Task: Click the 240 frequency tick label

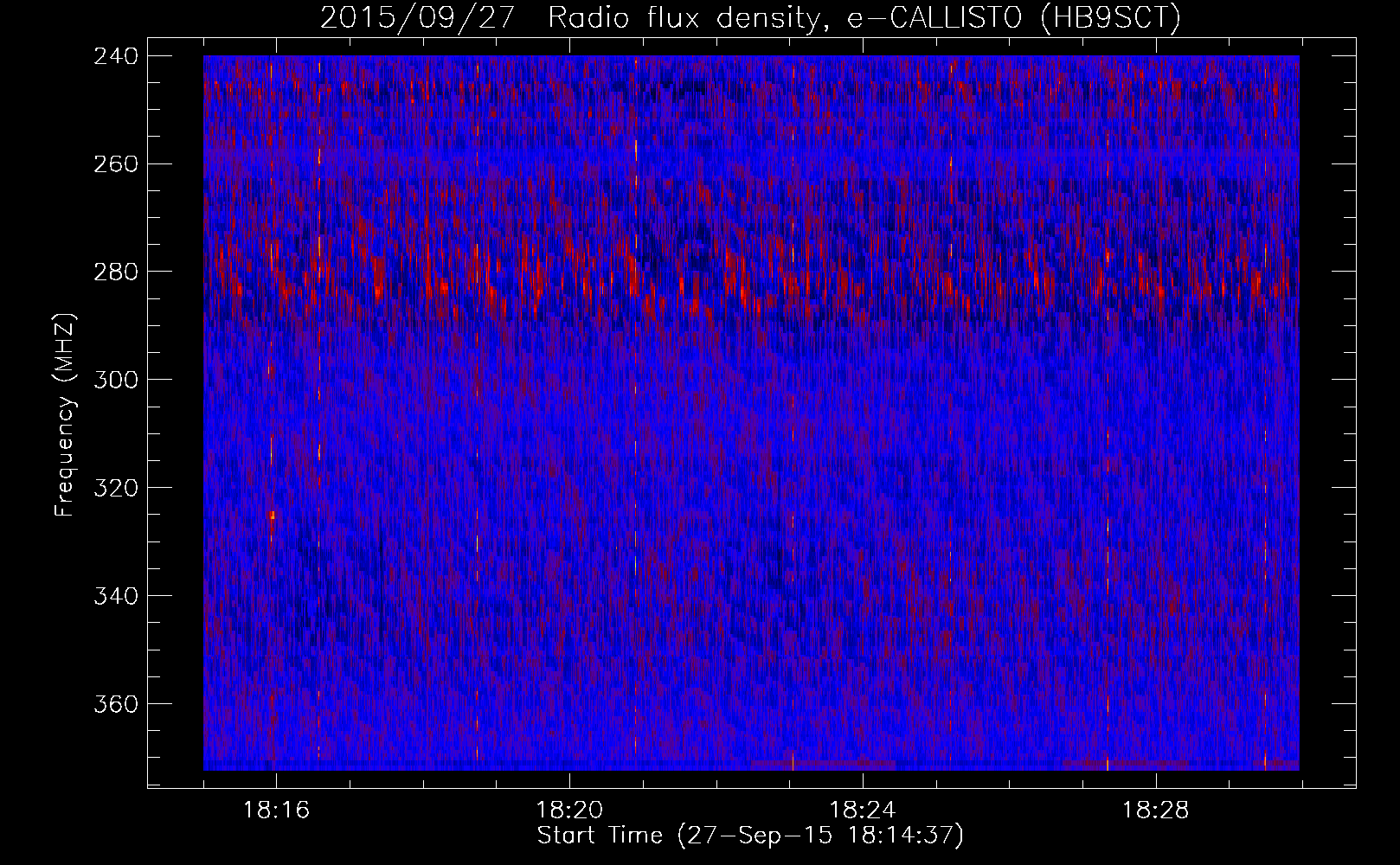Action: coord(115,56)
